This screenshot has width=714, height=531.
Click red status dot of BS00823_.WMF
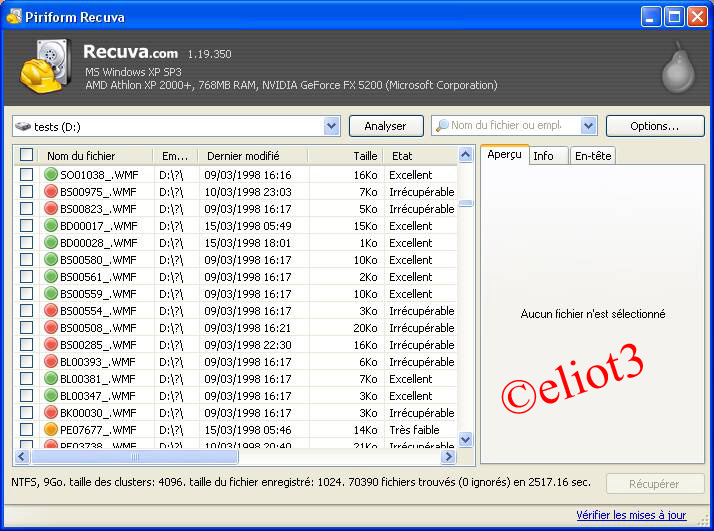coord(51,209)
